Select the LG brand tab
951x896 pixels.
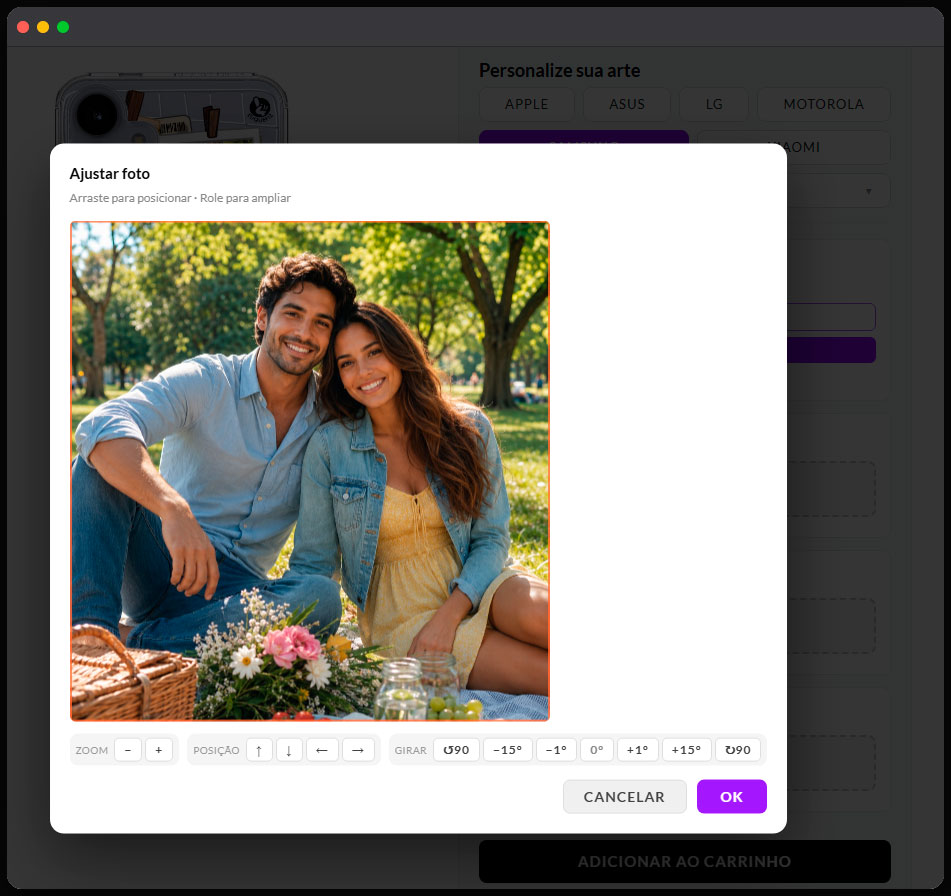coord(714,104)
